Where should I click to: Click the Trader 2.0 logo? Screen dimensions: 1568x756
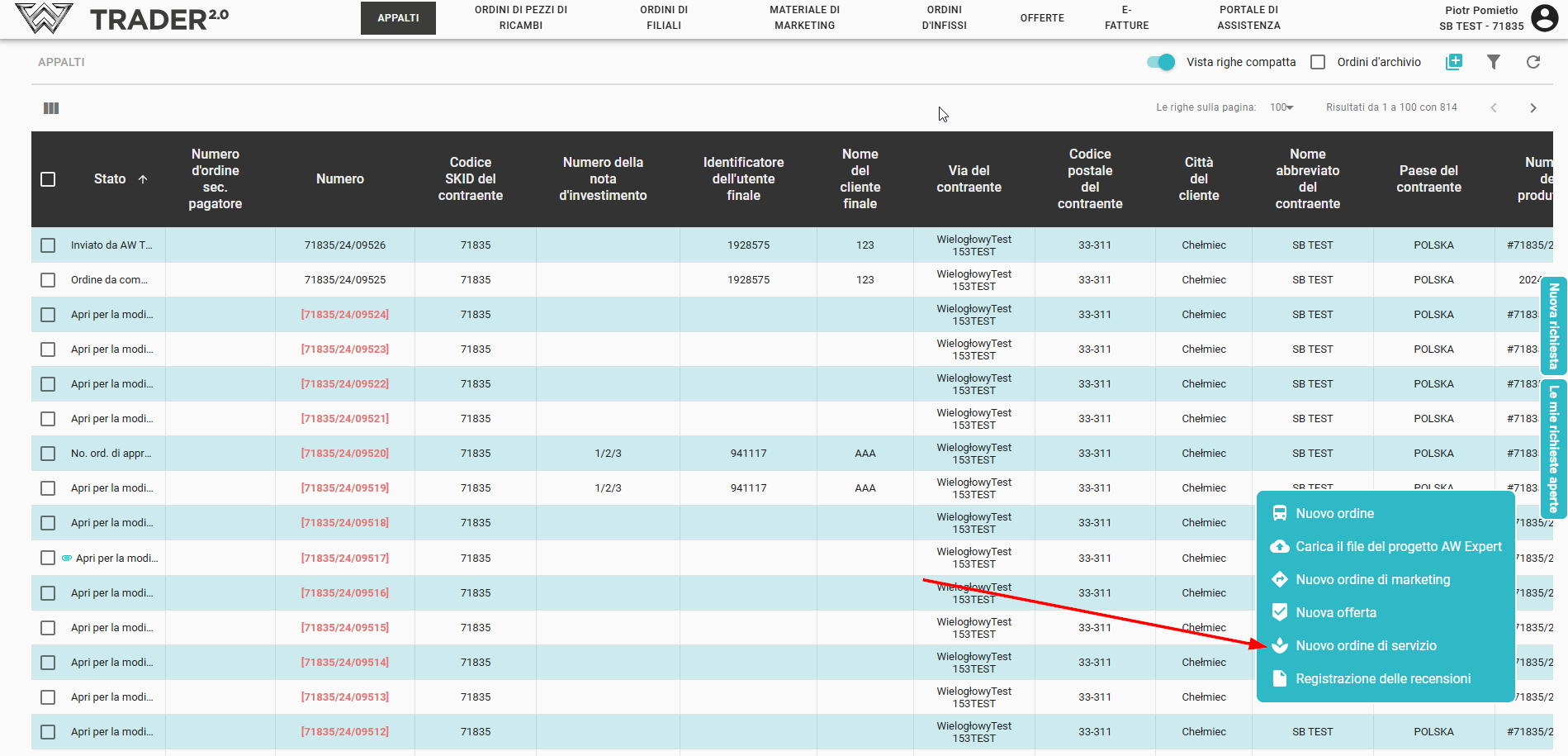[x=122, y=18]
